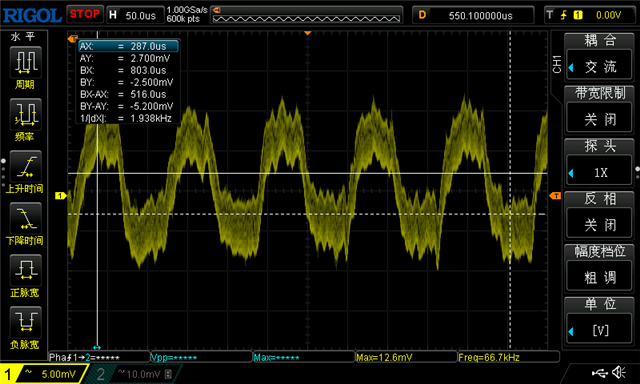This screenshot has height=384, width=640.
Task: Select the 频率 frequency measurement icon
Action: (x=25, y=114)
